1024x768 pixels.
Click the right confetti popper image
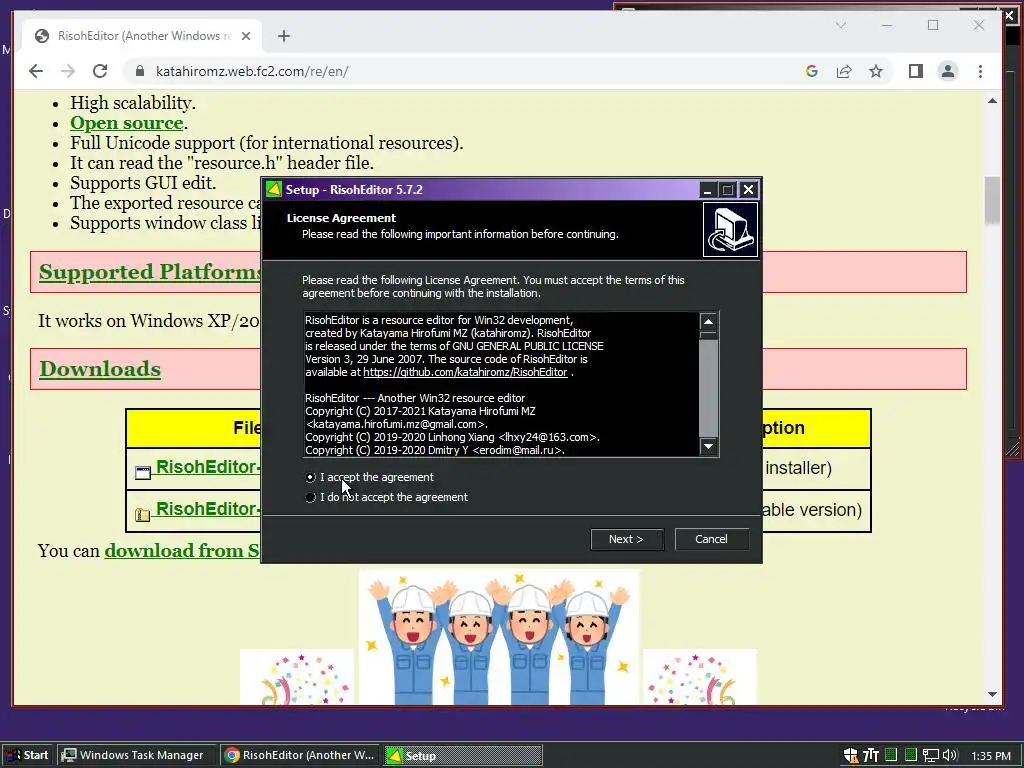click(x=699, y=677)
